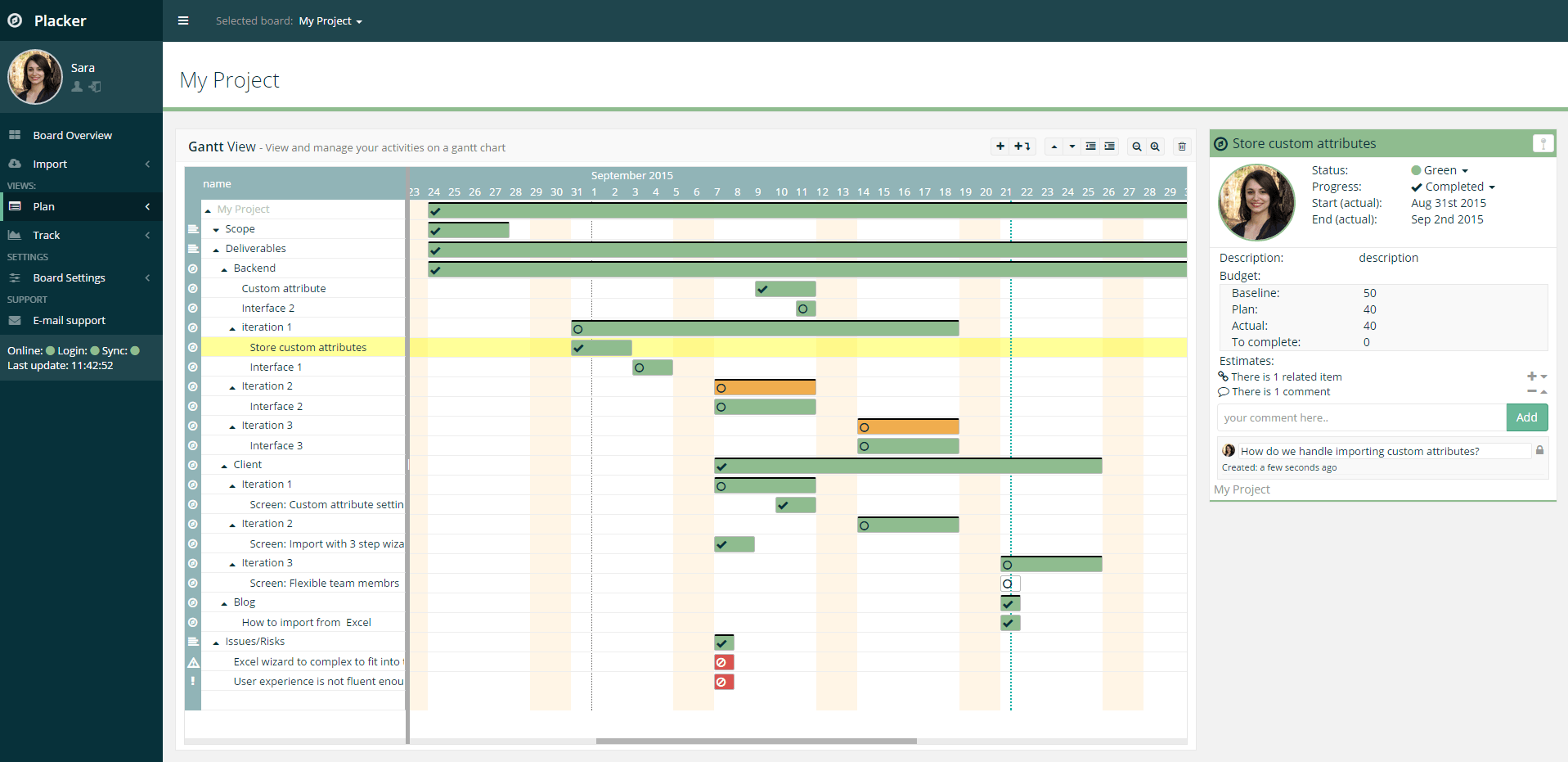Open Board Overview
This screenshot has width=1568, height=762.
point(73,134)
